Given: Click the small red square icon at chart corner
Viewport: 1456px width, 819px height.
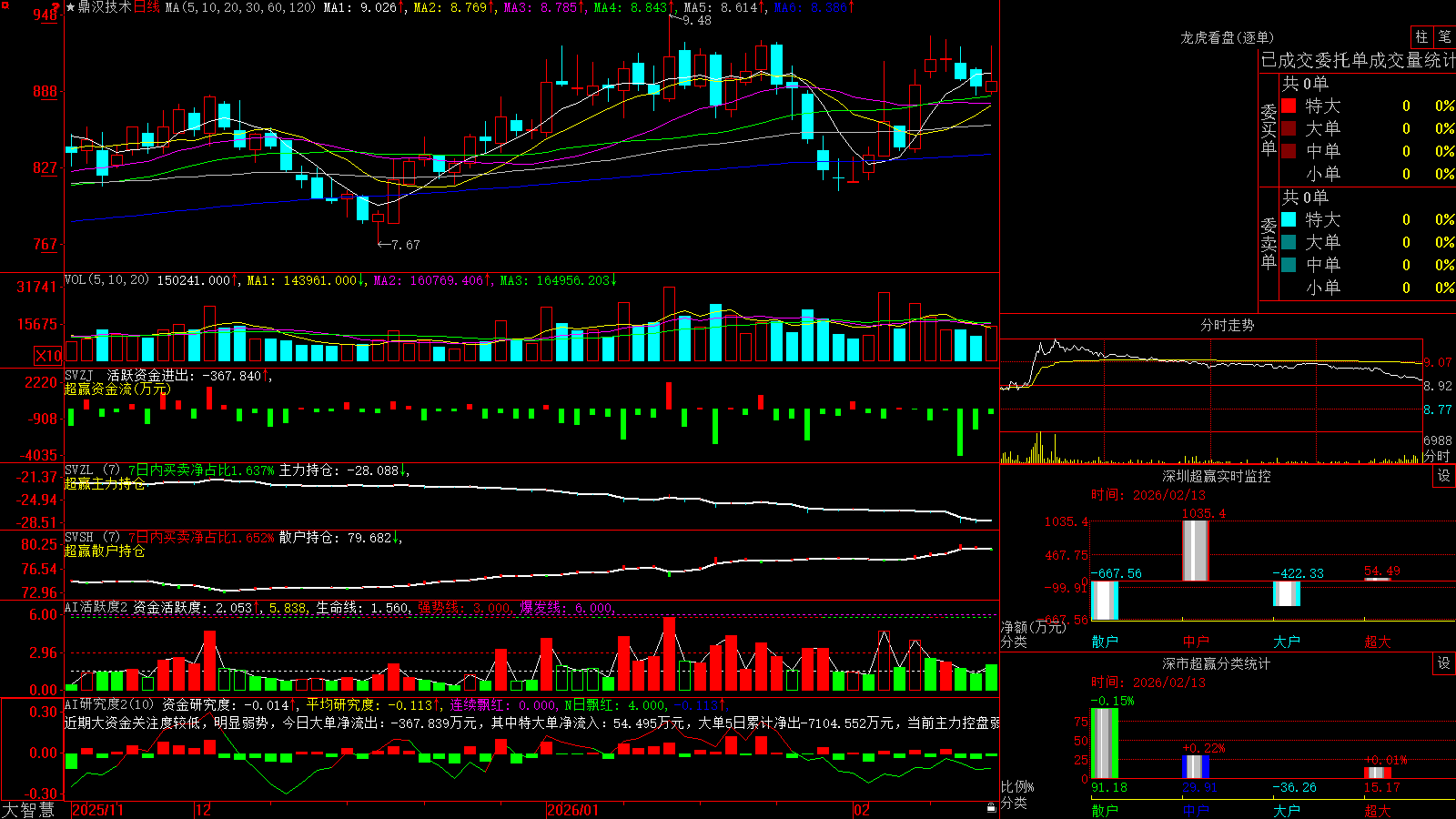Looking at the screenshot, I should coord(5,5).
